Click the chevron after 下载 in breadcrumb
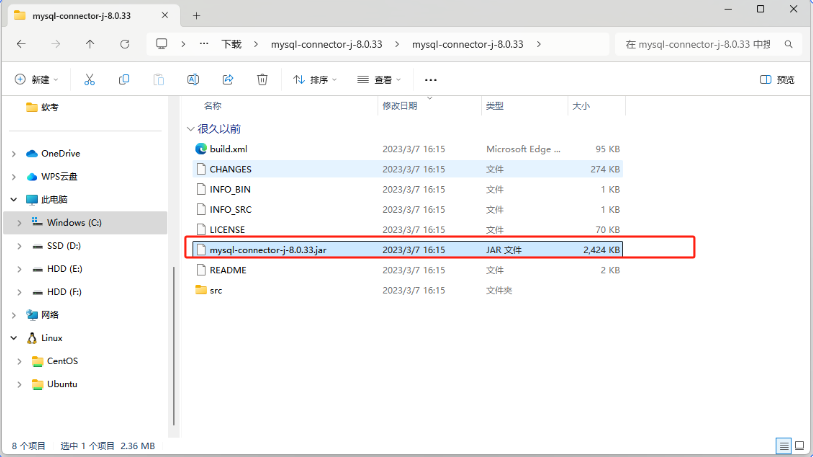 pyautogui.click(x=256, y=44)
